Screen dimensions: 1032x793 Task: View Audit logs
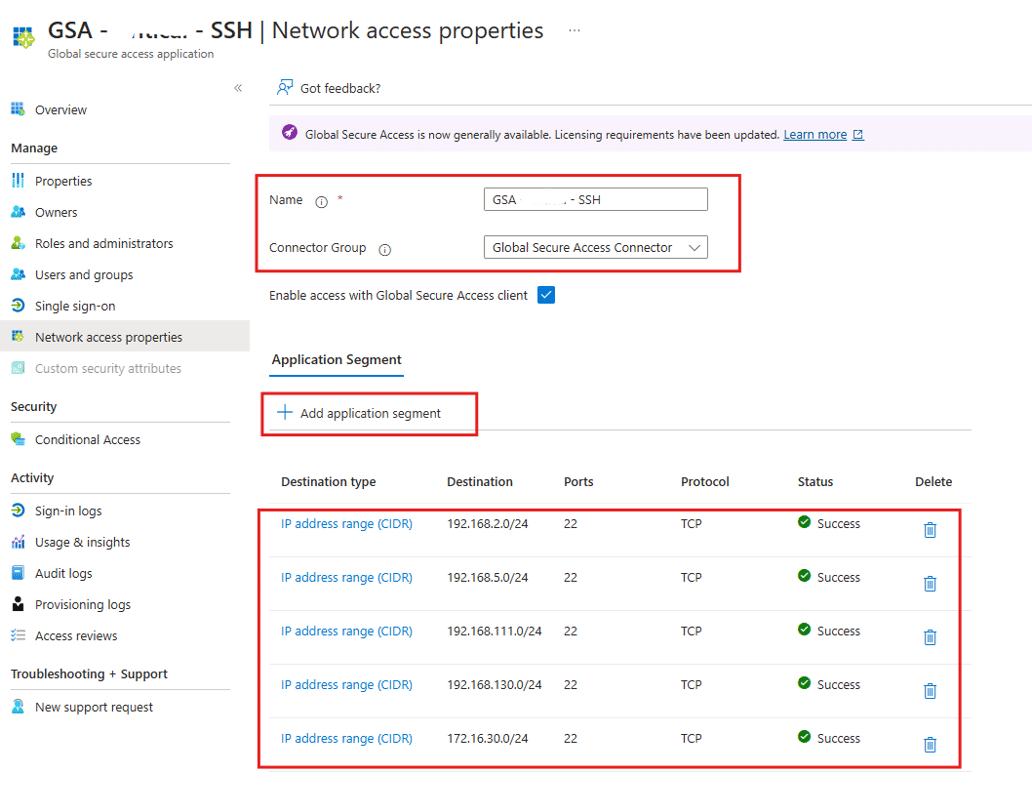[x=63, y=574]
